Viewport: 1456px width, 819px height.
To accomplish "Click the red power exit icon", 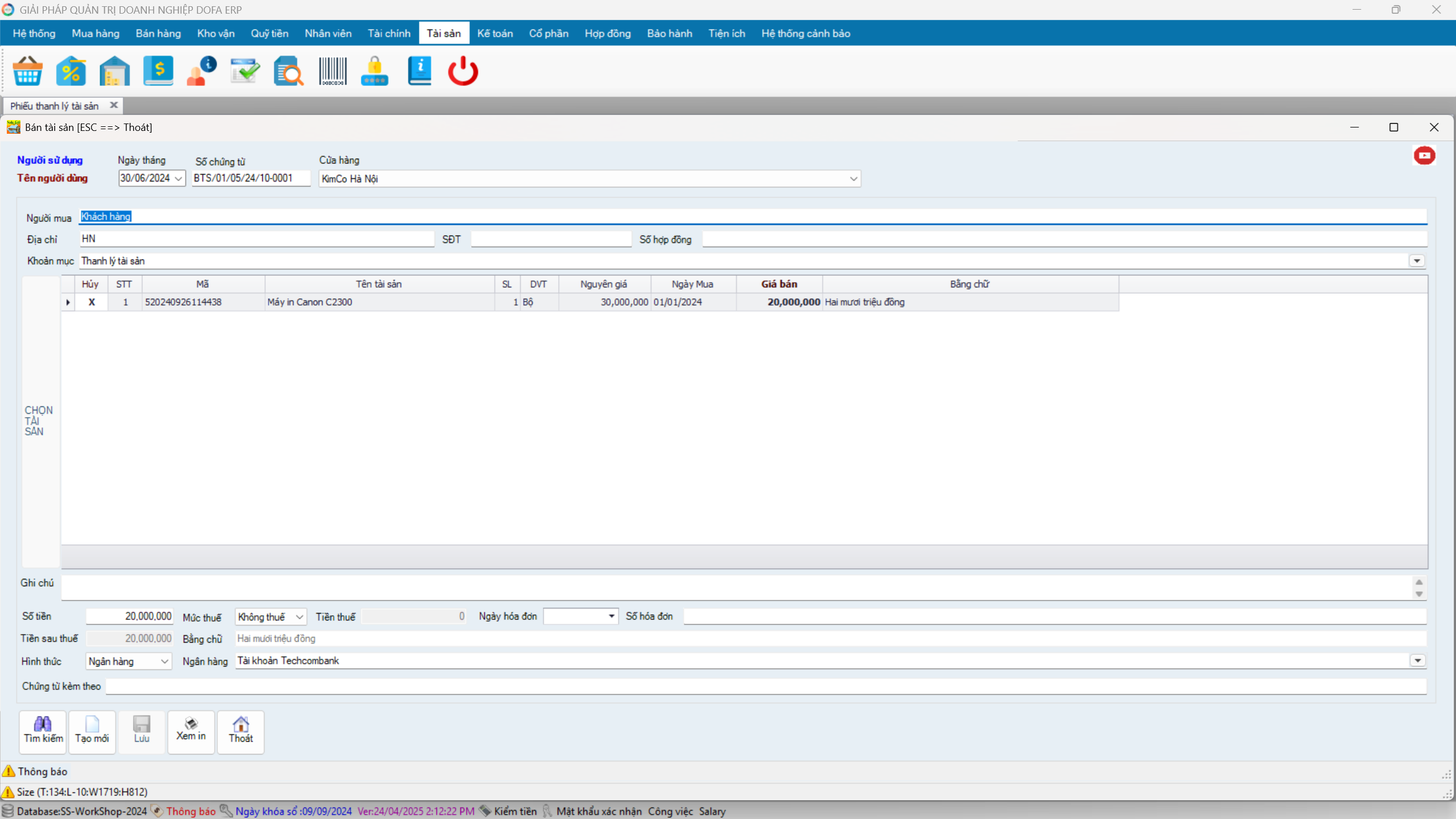I will [x=463, y=71].
